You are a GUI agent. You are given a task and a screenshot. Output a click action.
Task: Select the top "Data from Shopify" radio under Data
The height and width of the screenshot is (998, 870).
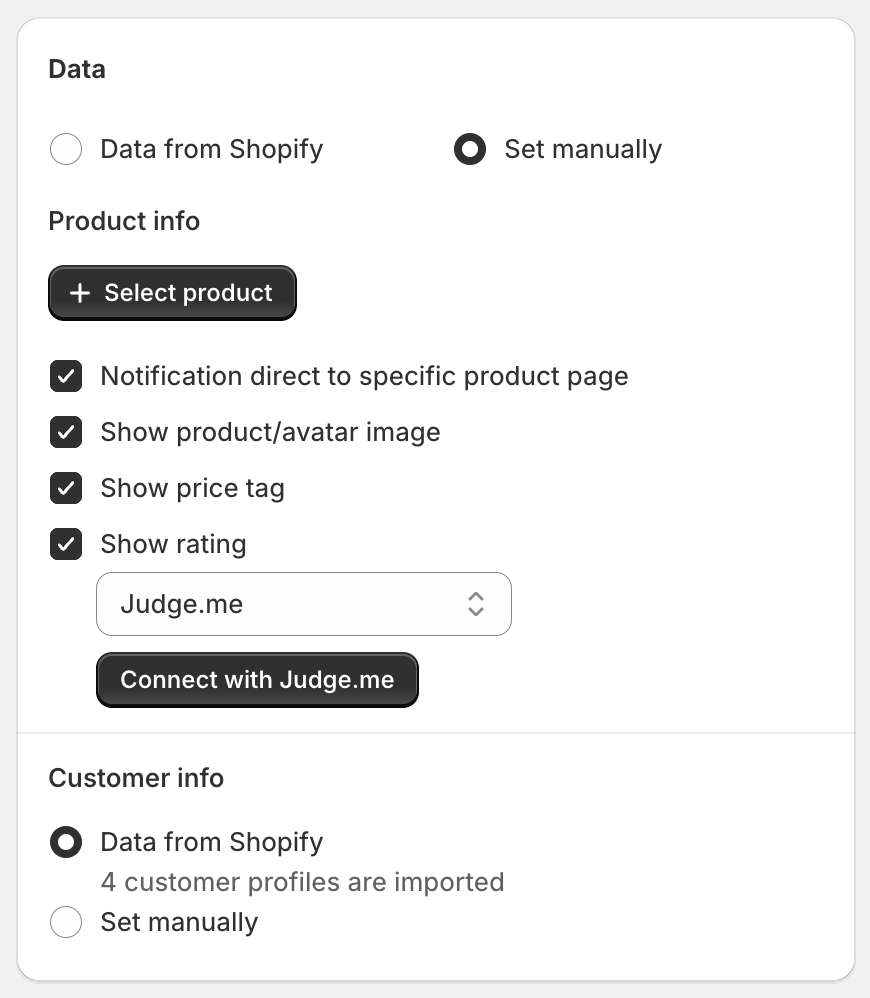tap(66, 150)
